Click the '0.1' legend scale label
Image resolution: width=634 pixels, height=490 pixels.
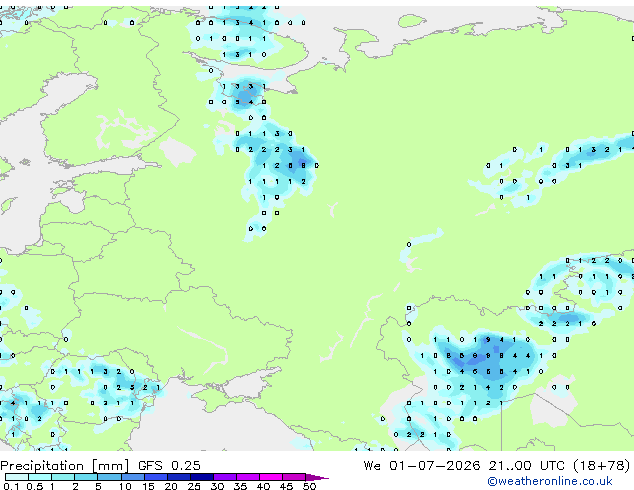11,486
